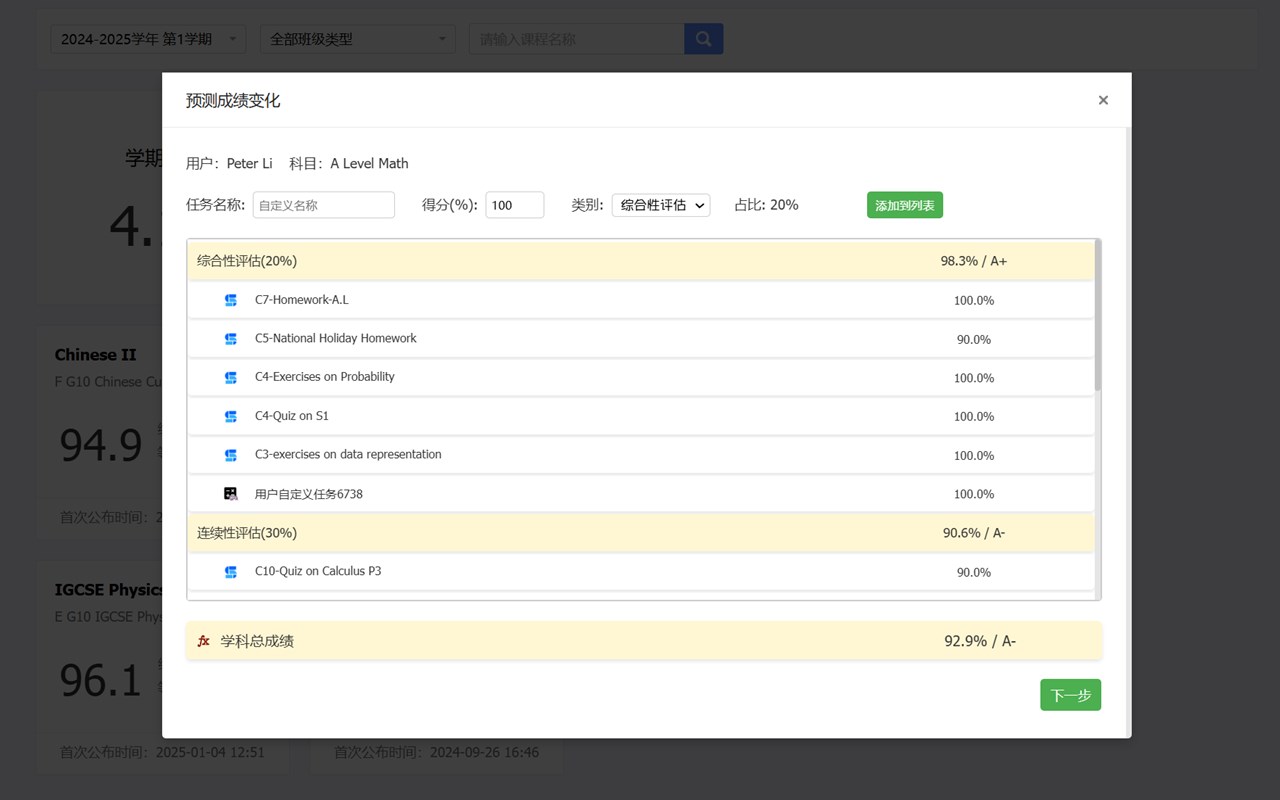Select the 综合性评估(20%) category header

tap(641, 261)
